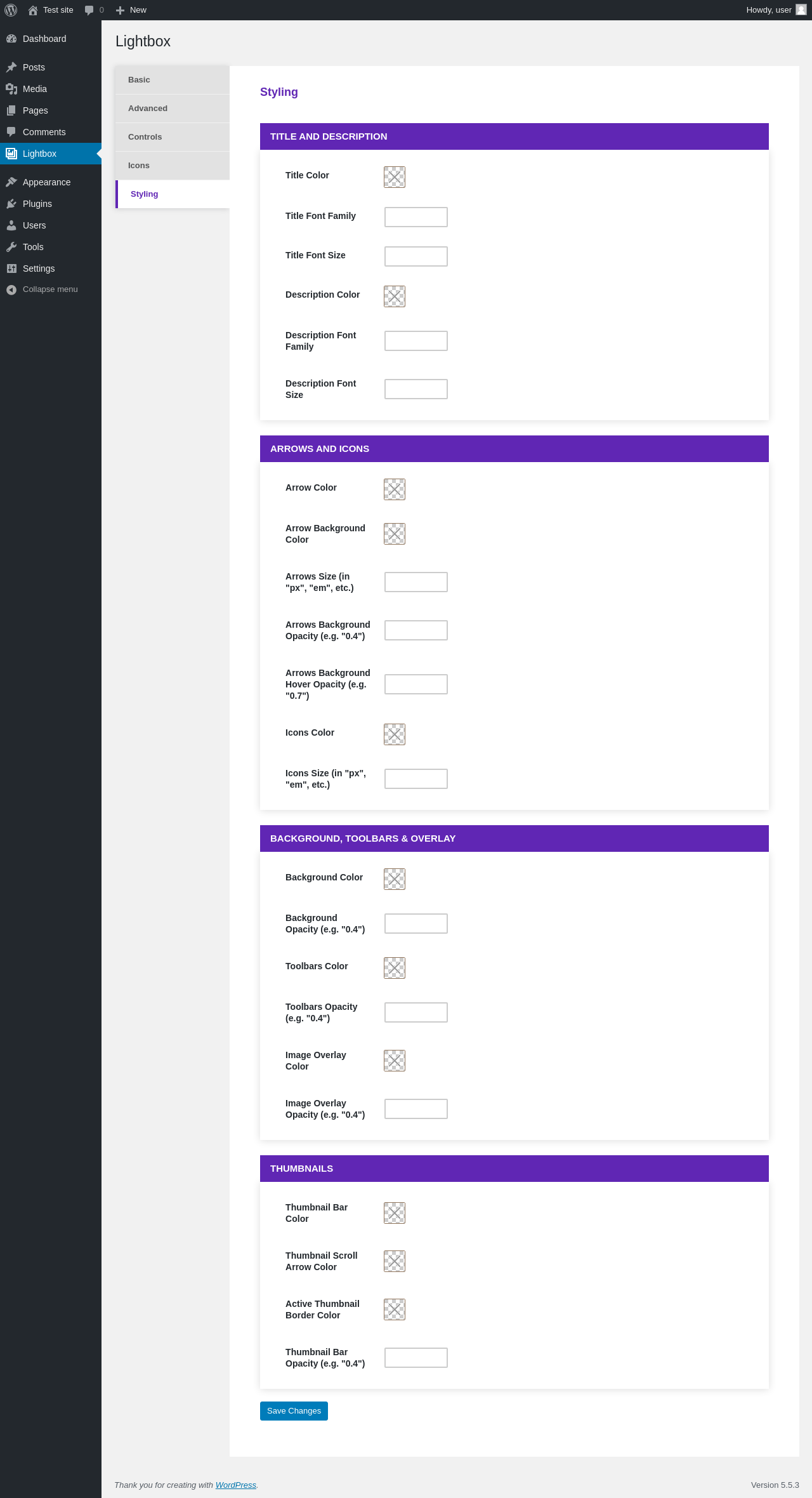Open the Appearance brush icon
Image resolution: width=812 pixels, height=1498 pixels.
click(11, 182)
